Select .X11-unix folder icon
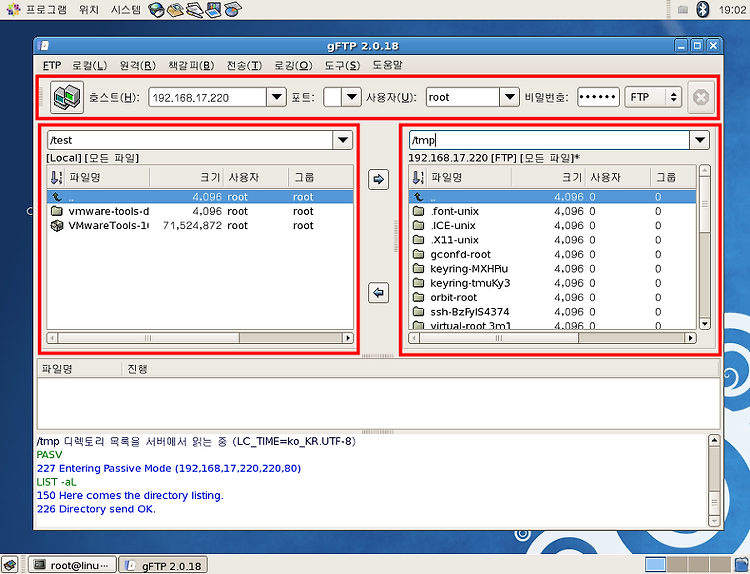Image resolution: width=750 pixels, height=574 pixels. tap(419, 240)
